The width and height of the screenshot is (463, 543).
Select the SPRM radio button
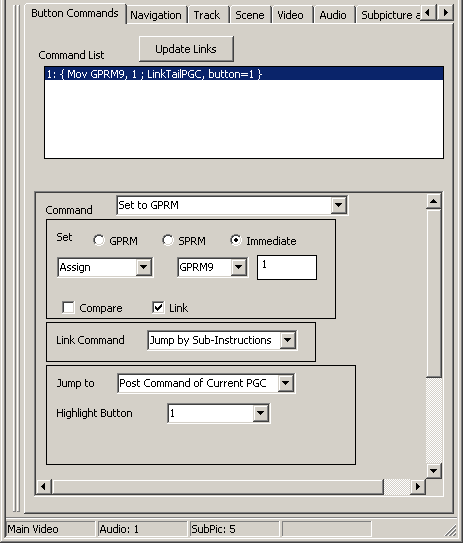pos(168,240)
